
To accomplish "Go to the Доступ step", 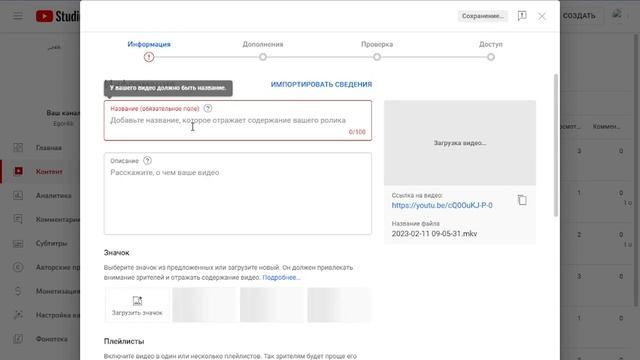I will click(x=491, y=44).
